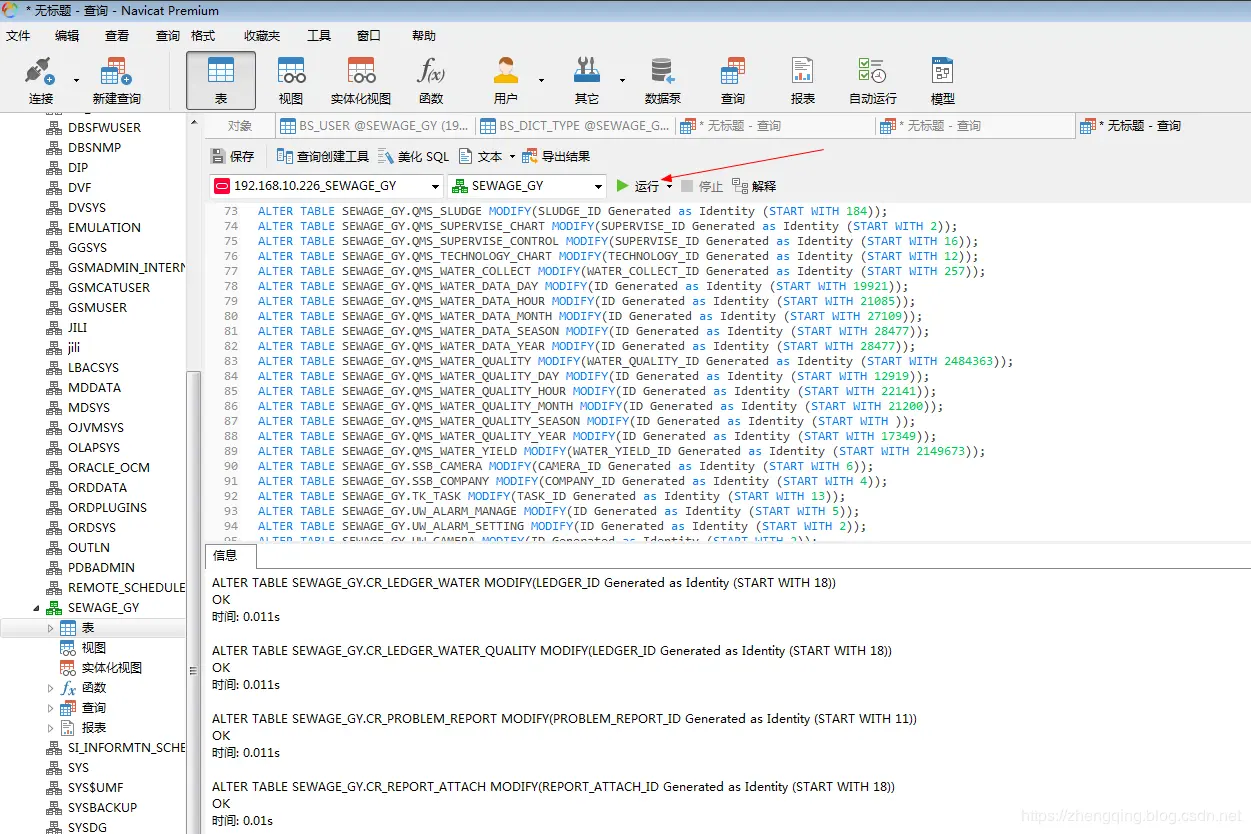
Task: Save the query with 保存 button
Action: point(233,156)
